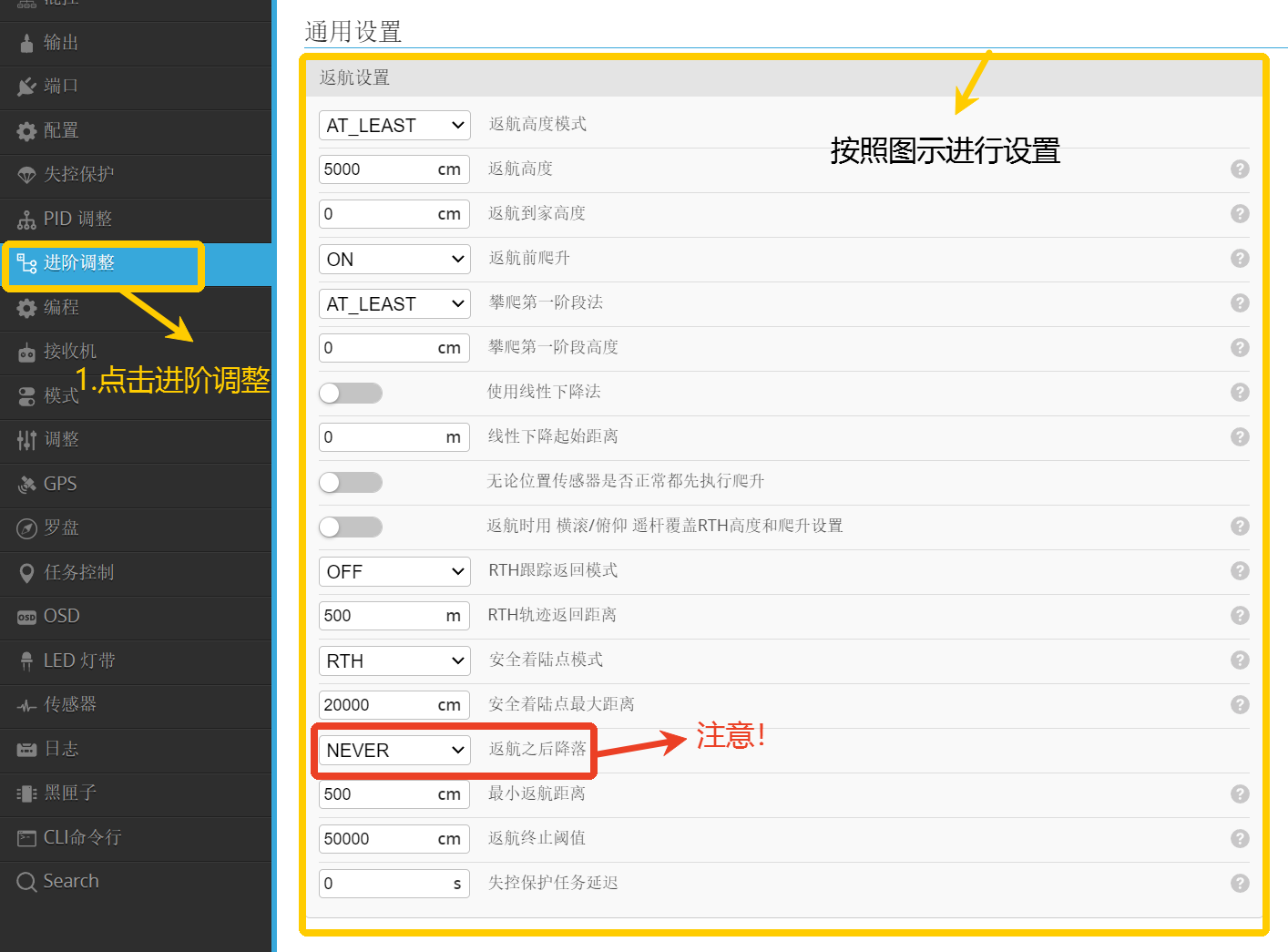Click the help icon for 返航高度

pos(1239,169)
